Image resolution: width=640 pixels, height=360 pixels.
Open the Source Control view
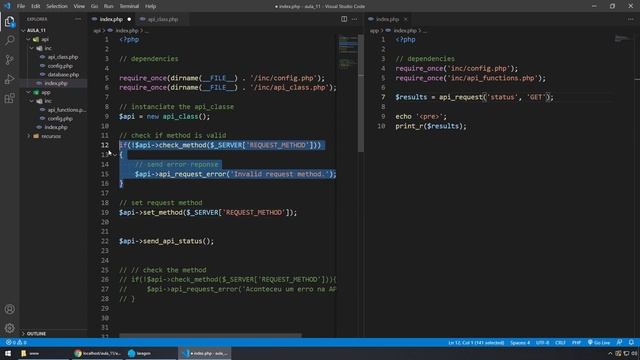point(9,60)
